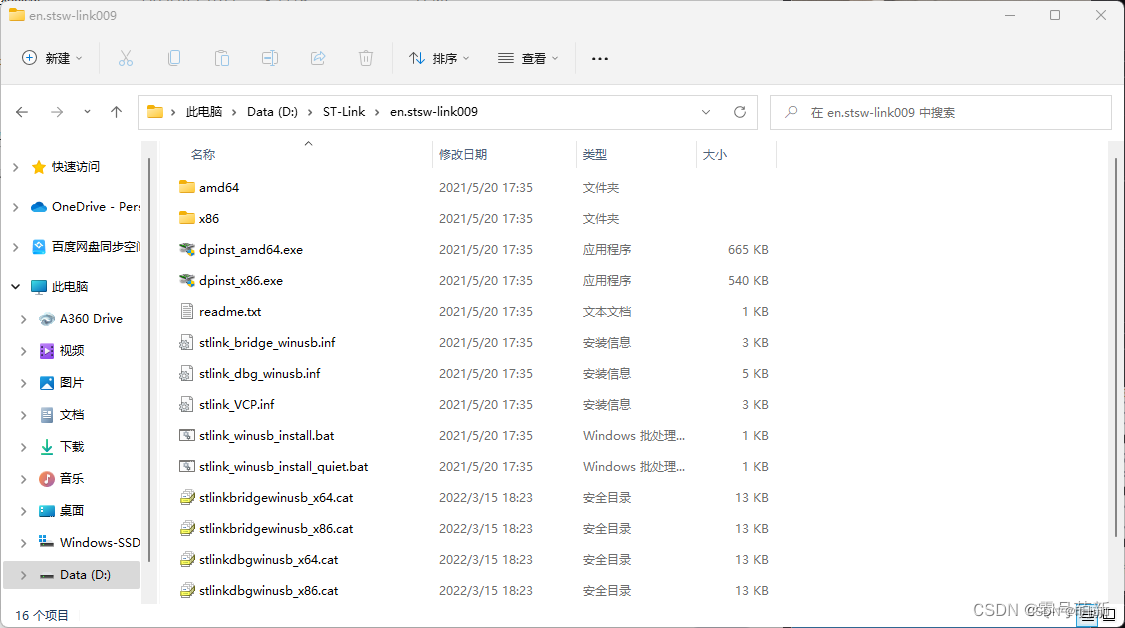Expand the Data (D:) tree node
Screen dimensions: 1125x628
point(24,575)
